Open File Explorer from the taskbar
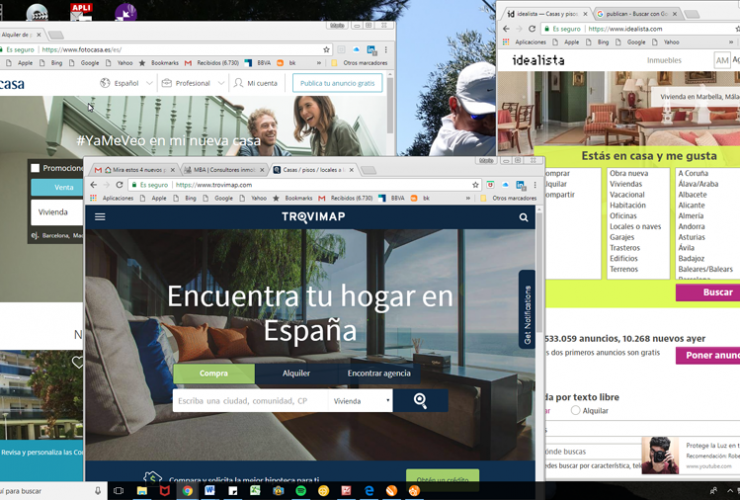This screenshot has width=740, height=500. (x=142, y=491)
